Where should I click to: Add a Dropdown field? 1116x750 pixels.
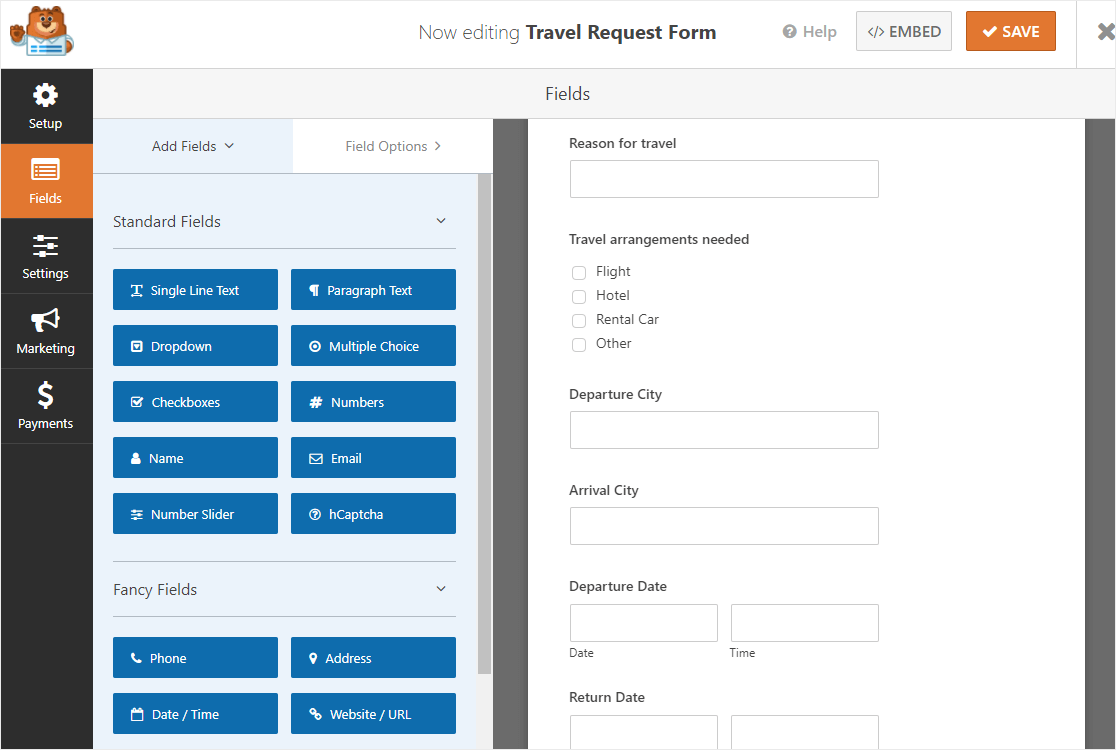[x=195, y=346]
